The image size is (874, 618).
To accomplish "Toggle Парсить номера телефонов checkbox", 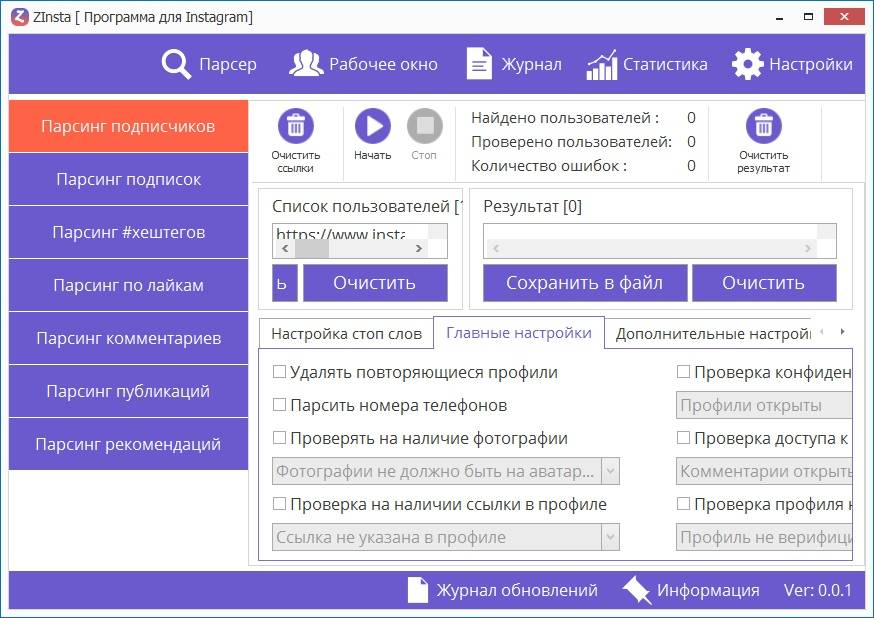I will point(280,406).
